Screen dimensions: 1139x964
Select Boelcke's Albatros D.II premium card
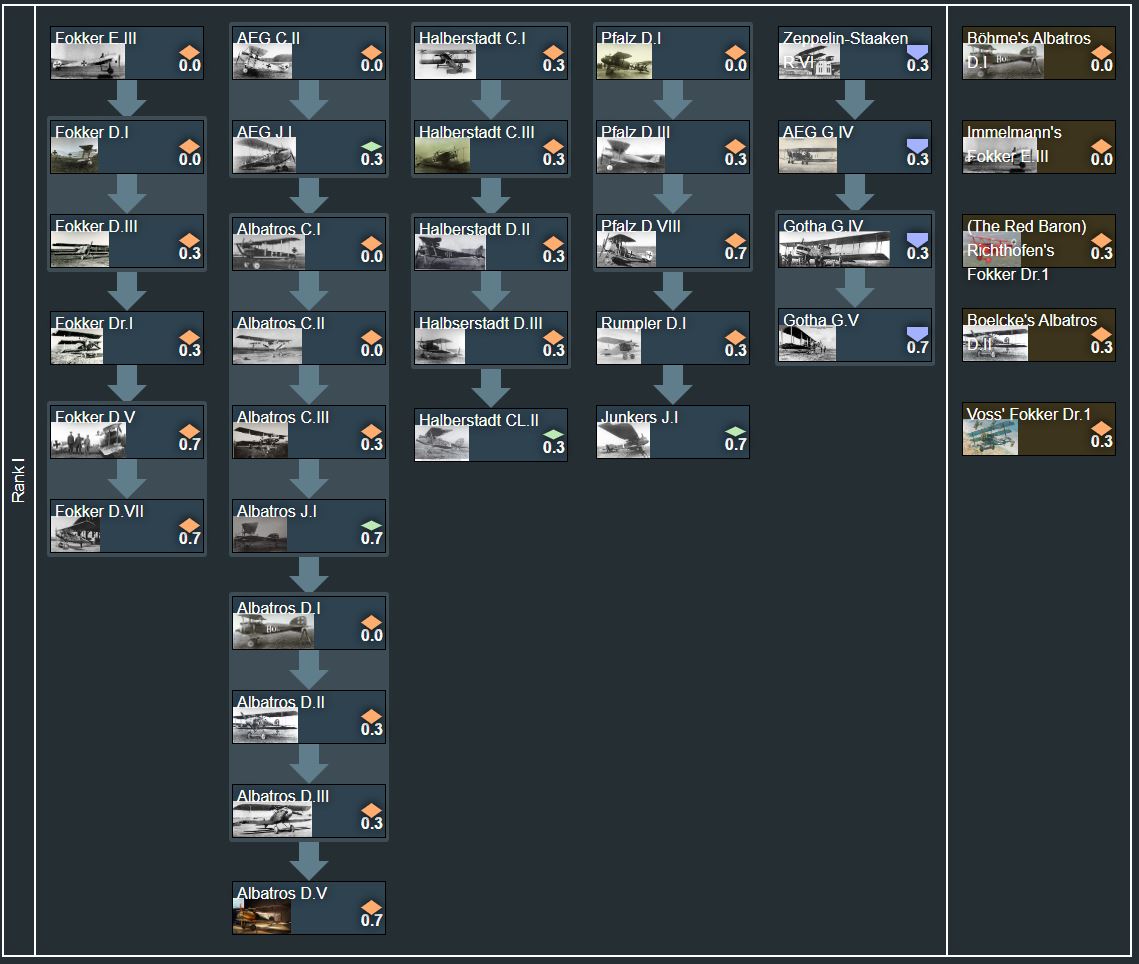(x=1039, y=335)
